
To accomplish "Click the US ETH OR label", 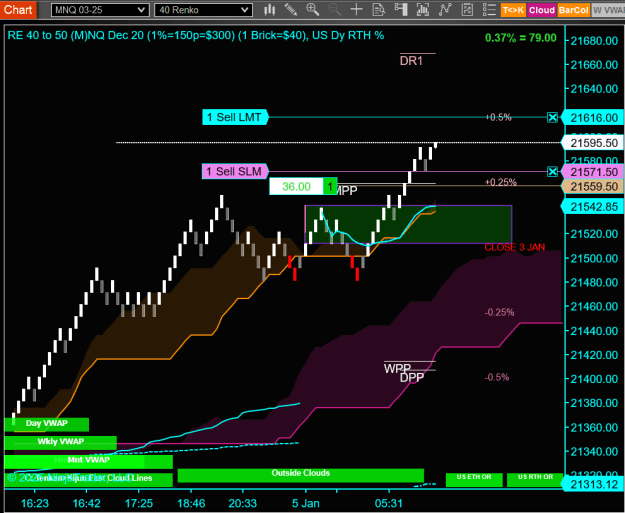I will coord(474,479).
